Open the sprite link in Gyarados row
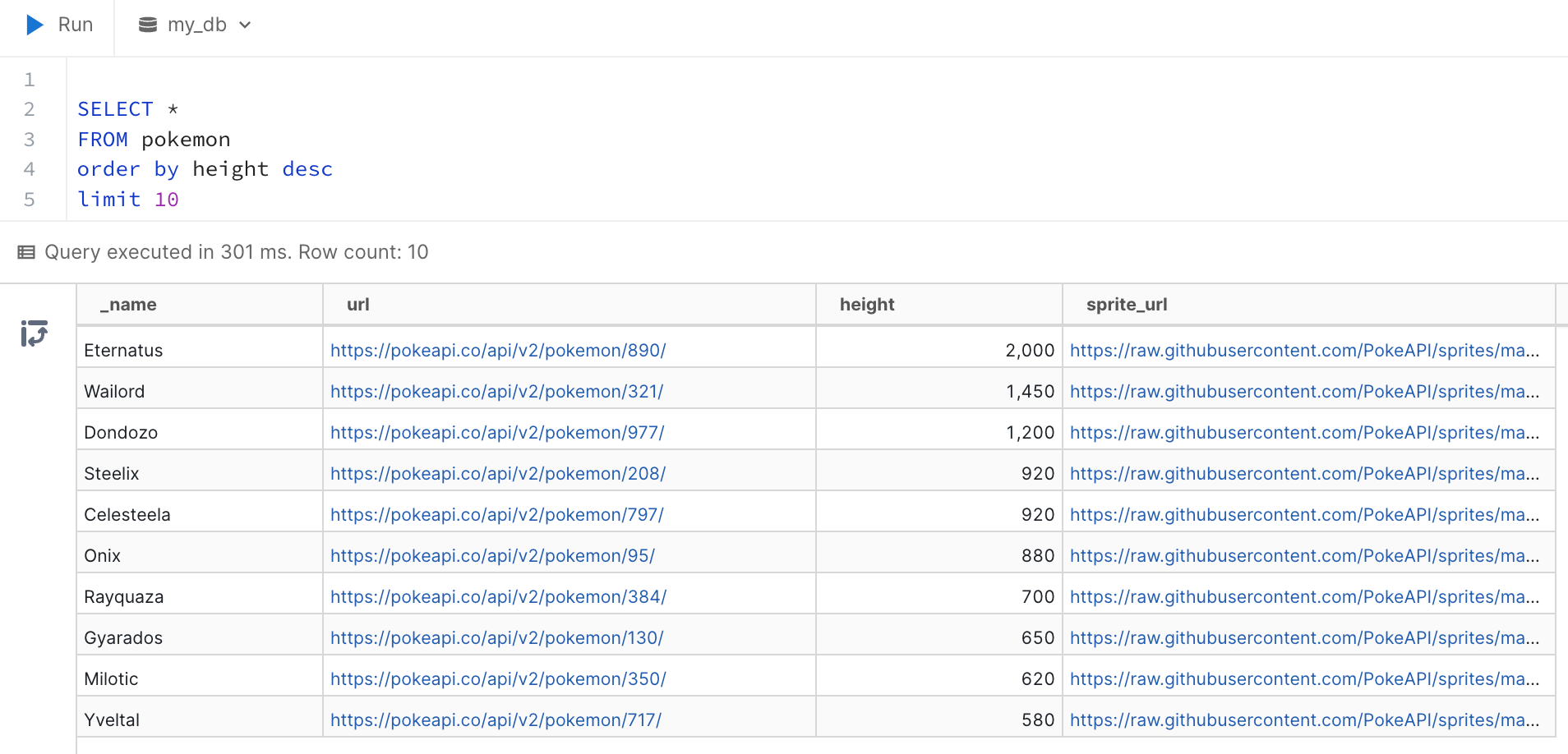The width and height of the screenshot is (1568, 754). [x=1304, y=638]
